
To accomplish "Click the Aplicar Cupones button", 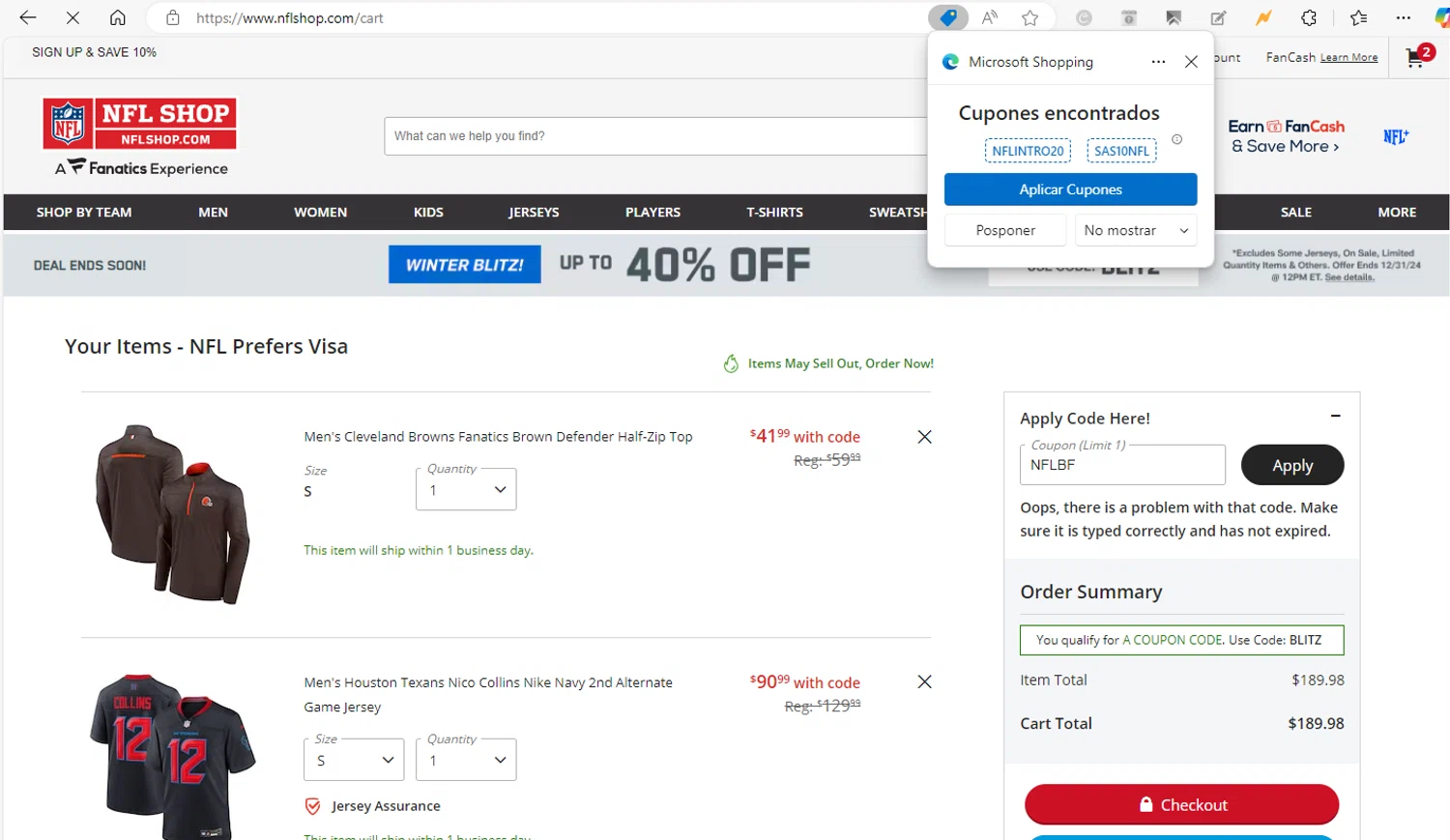I will (x=1070, y=189).
